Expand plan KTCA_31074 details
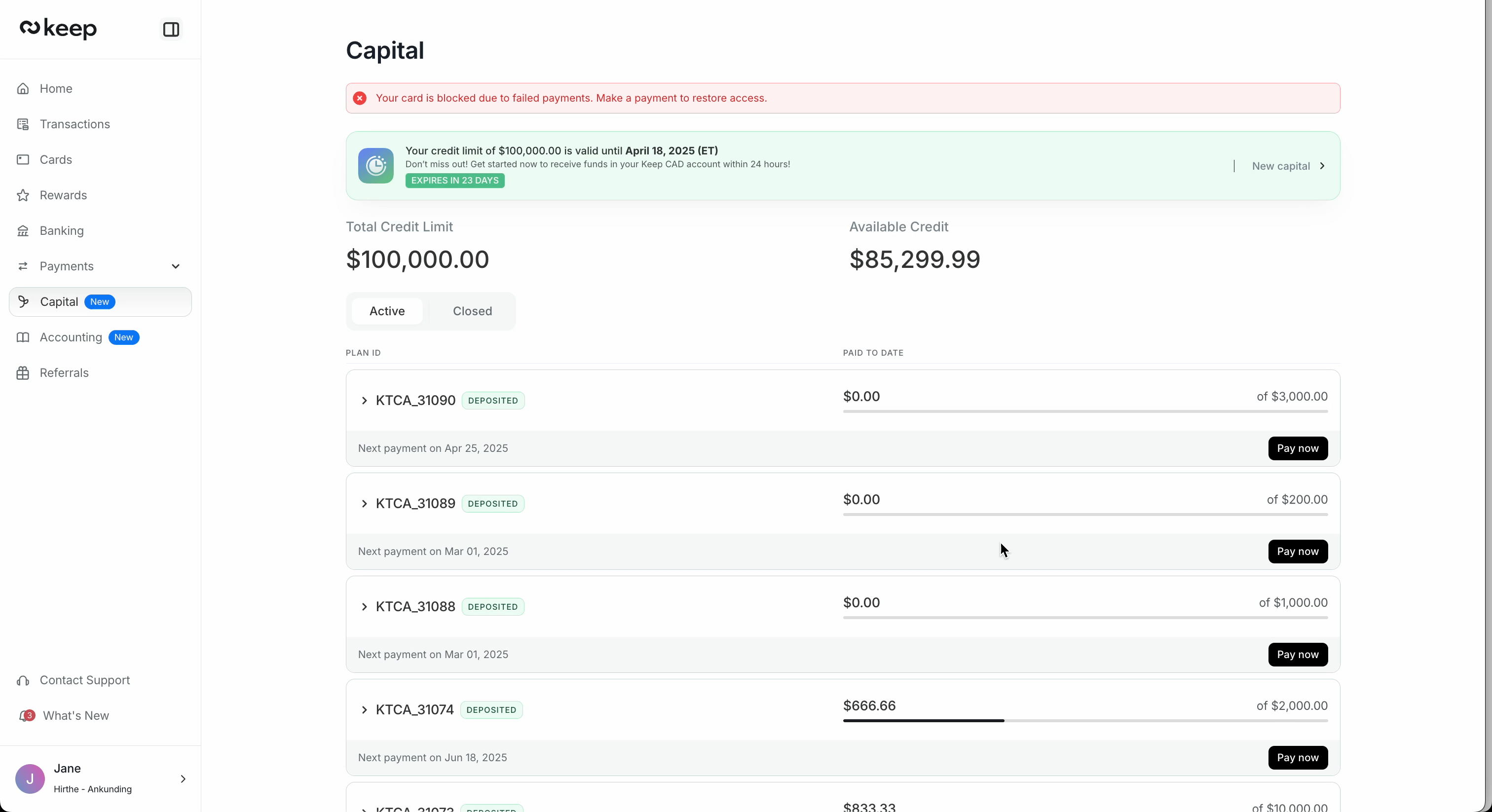The width and height of the screenshot is (1492, 812). pyautogui.click(x=365, y=711)
